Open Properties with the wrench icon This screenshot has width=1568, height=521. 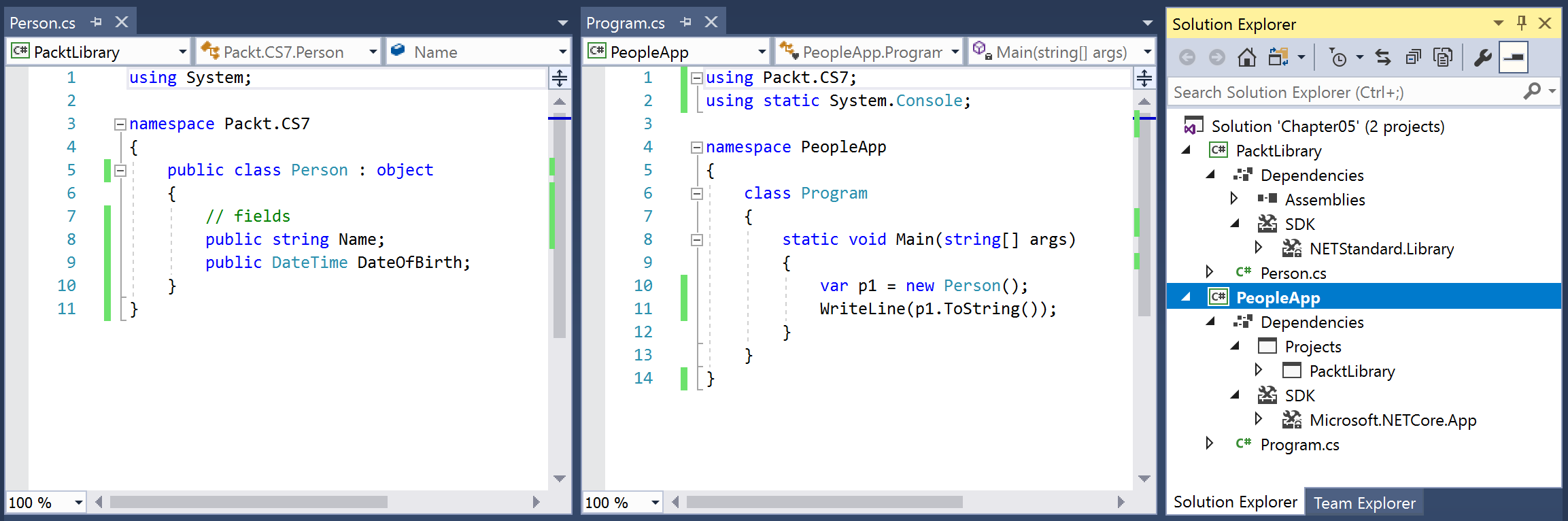[1482, 57]
